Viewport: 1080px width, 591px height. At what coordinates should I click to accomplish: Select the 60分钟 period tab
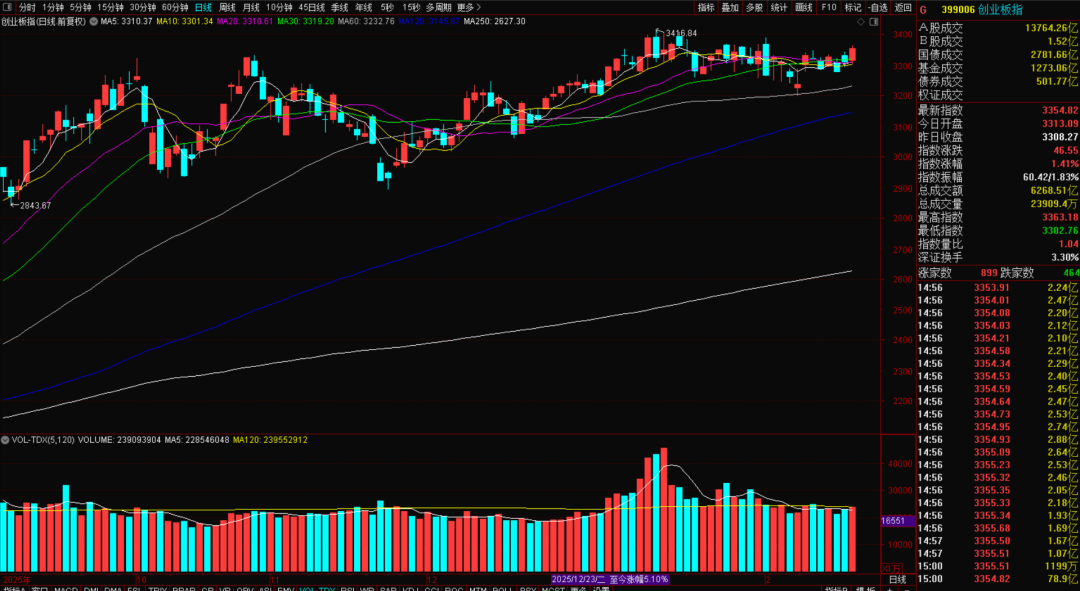(x=175, y=7)
